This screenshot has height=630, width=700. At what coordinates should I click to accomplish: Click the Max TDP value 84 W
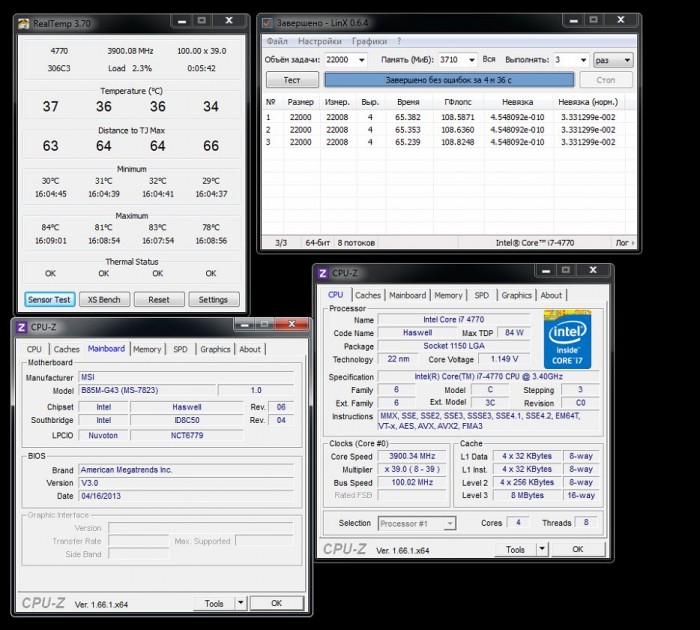pyautogui.click(x=514, y=333)
